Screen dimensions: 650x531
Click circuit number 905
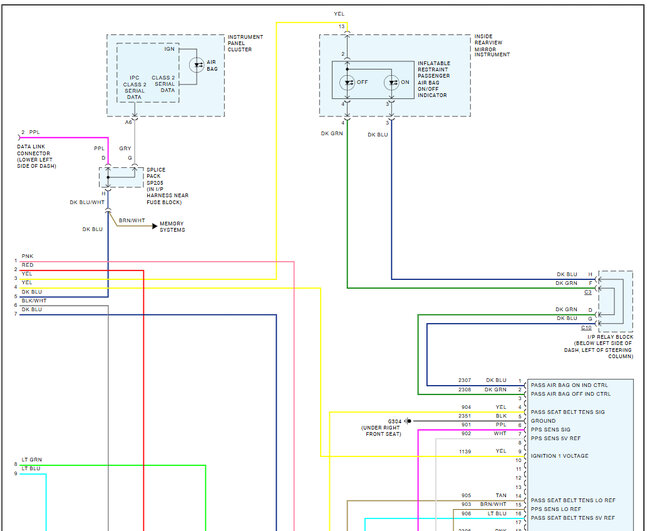466,495
